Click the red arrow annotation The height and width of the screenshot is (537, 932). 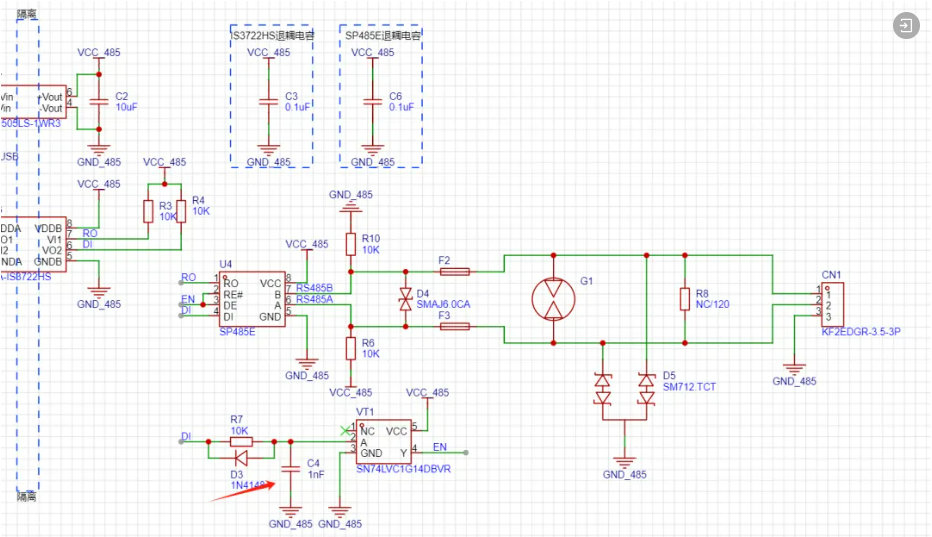(x=246, y=492)
